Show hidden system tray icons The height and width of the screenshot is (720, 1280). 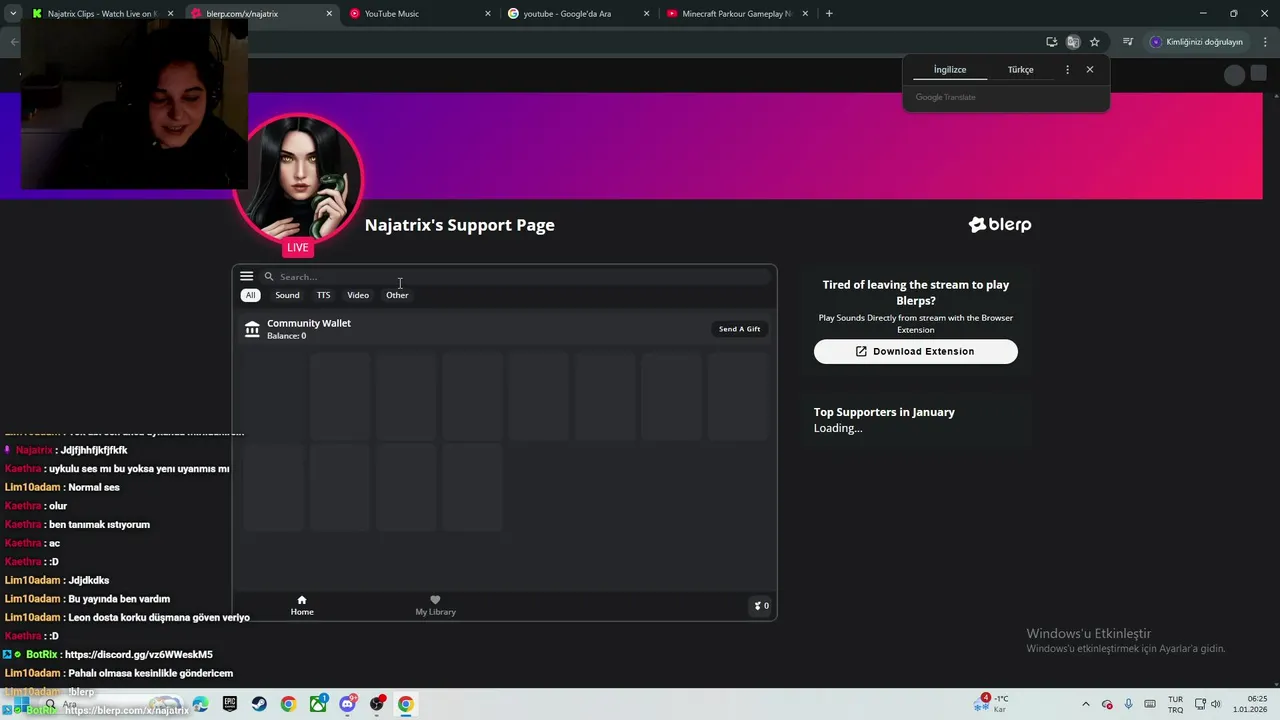tap(1086, 704)
